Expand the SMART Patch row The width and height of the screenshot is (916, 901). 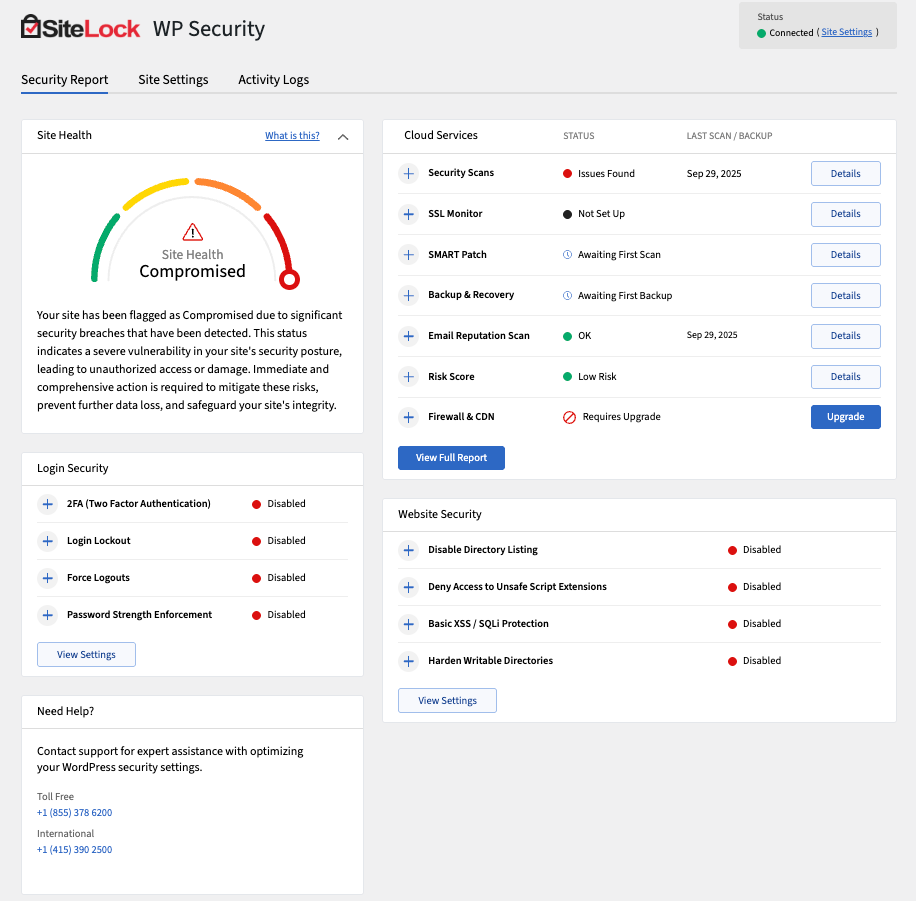point(408,255)
